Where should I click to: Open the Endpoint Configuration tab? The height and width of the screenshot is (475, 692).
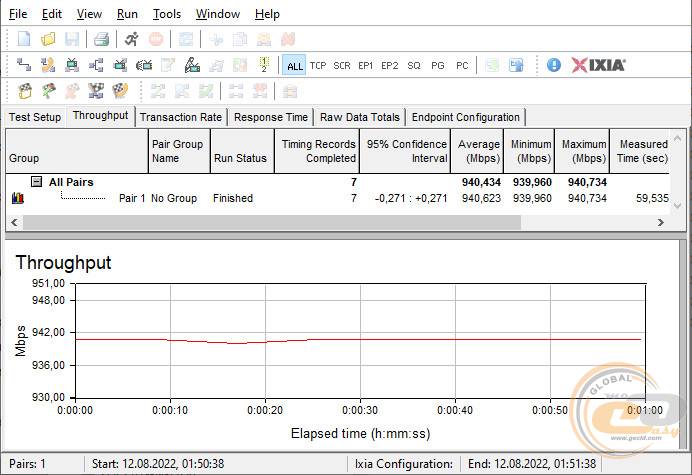point(466,117)
